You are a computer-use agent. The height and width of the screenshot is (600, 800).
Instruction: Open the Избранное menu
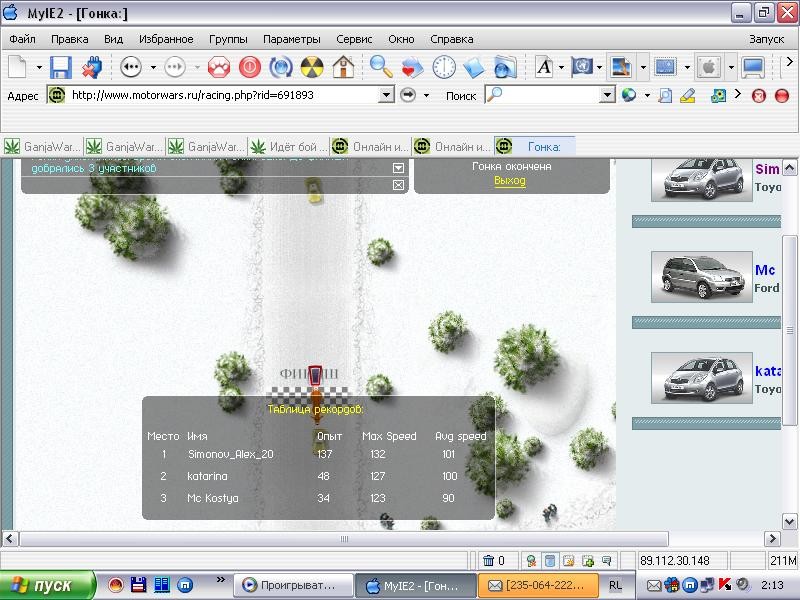166,39
